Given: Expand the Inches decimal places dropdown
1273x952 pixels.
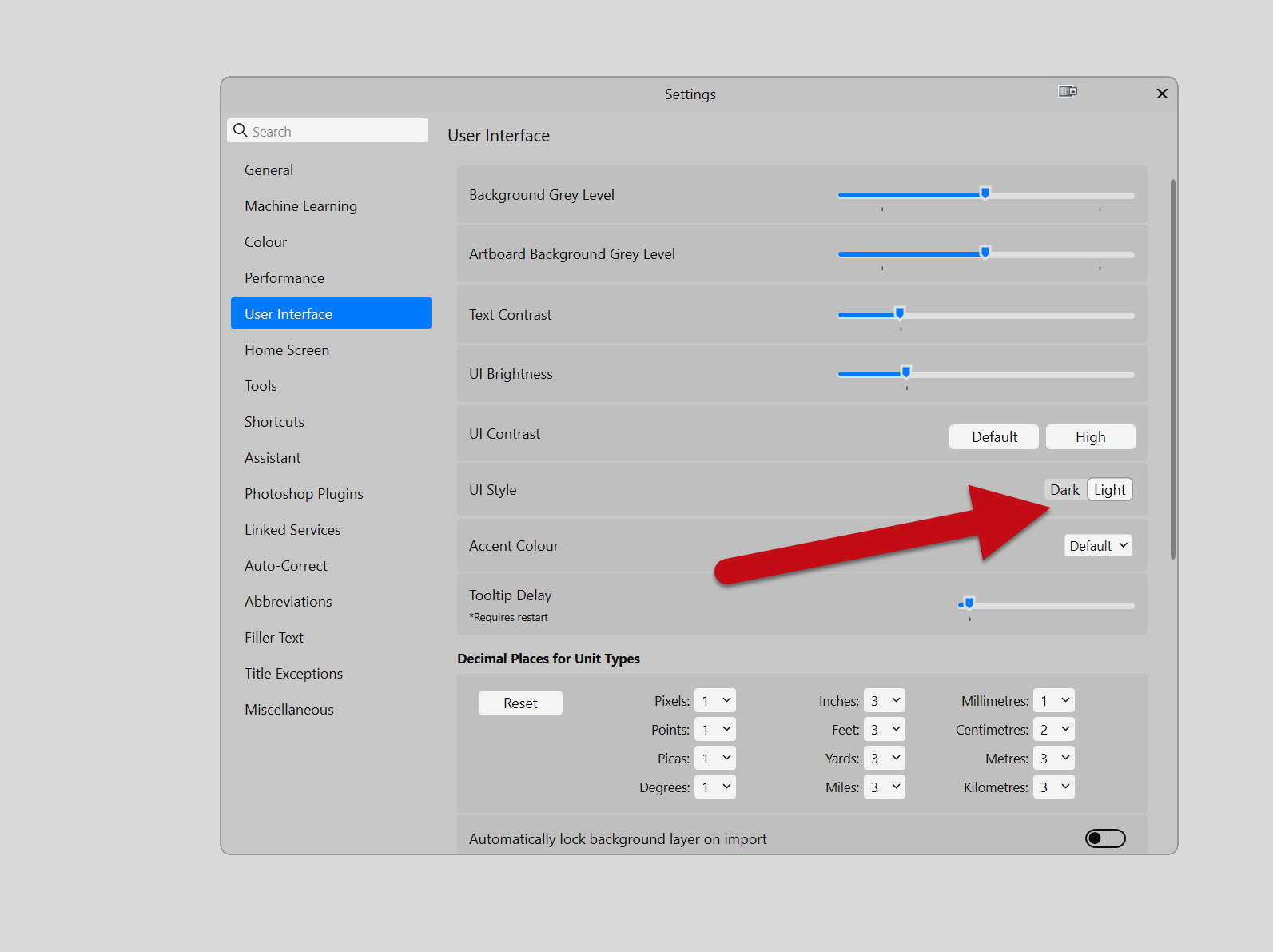Looking at the screenshot, I should coord(885,701).
